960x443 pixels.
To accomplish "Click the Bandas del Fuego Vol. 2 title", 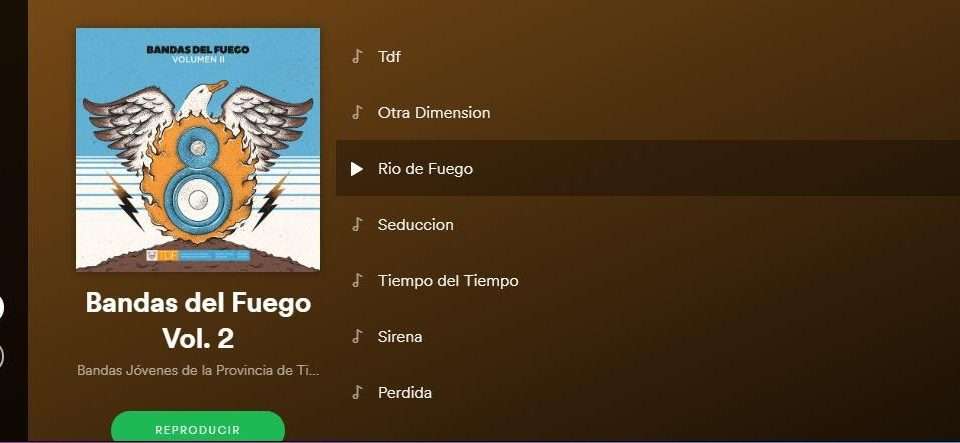I will [198, 321].
